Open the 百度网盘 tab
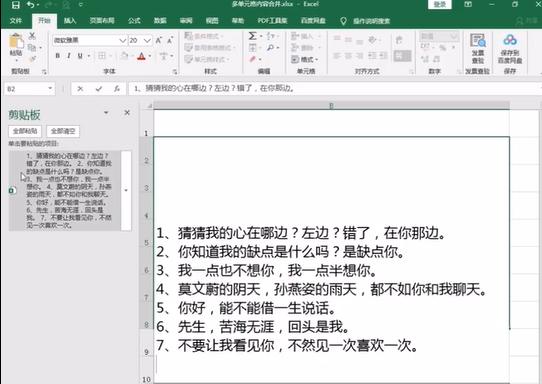Image resolution: width=542 pixels, height=384 pixels. (313, 21)
